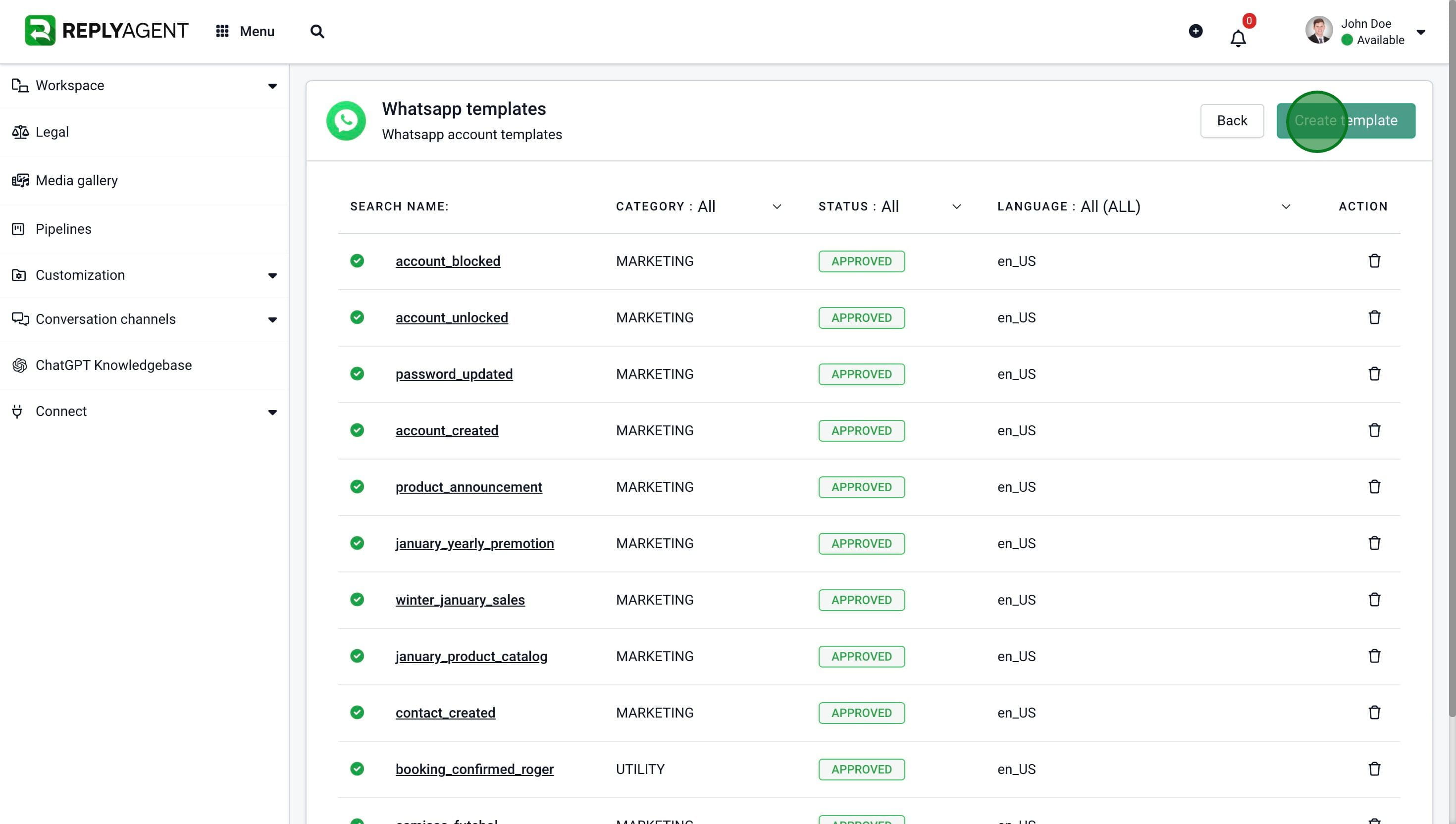The width and height of the screenshot is (1456, 824).
Task: Open the contact_created template
Action: tap(445, 713)
